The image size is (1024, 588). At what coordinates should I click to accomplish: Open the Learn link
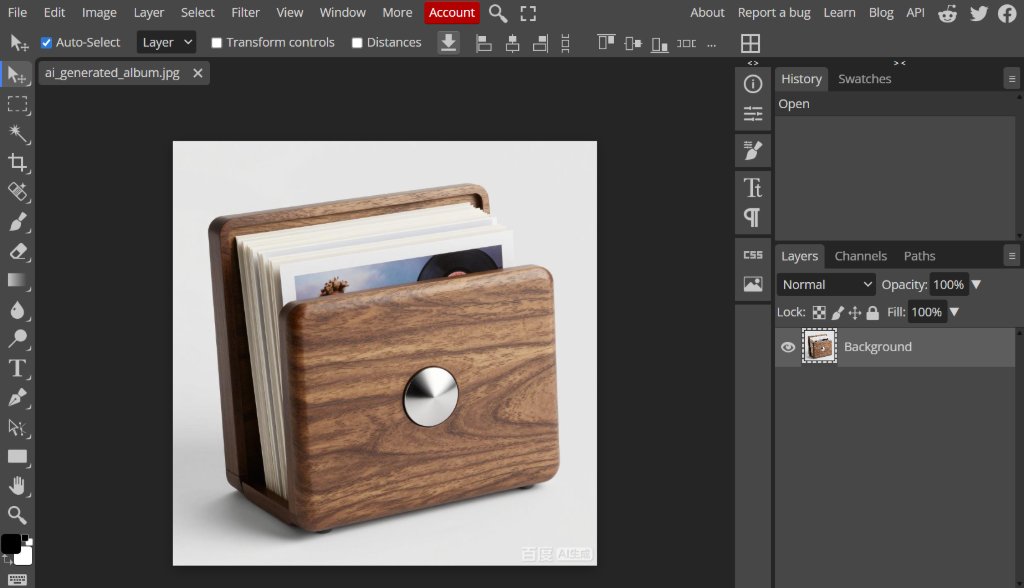(x=839, y=12)
